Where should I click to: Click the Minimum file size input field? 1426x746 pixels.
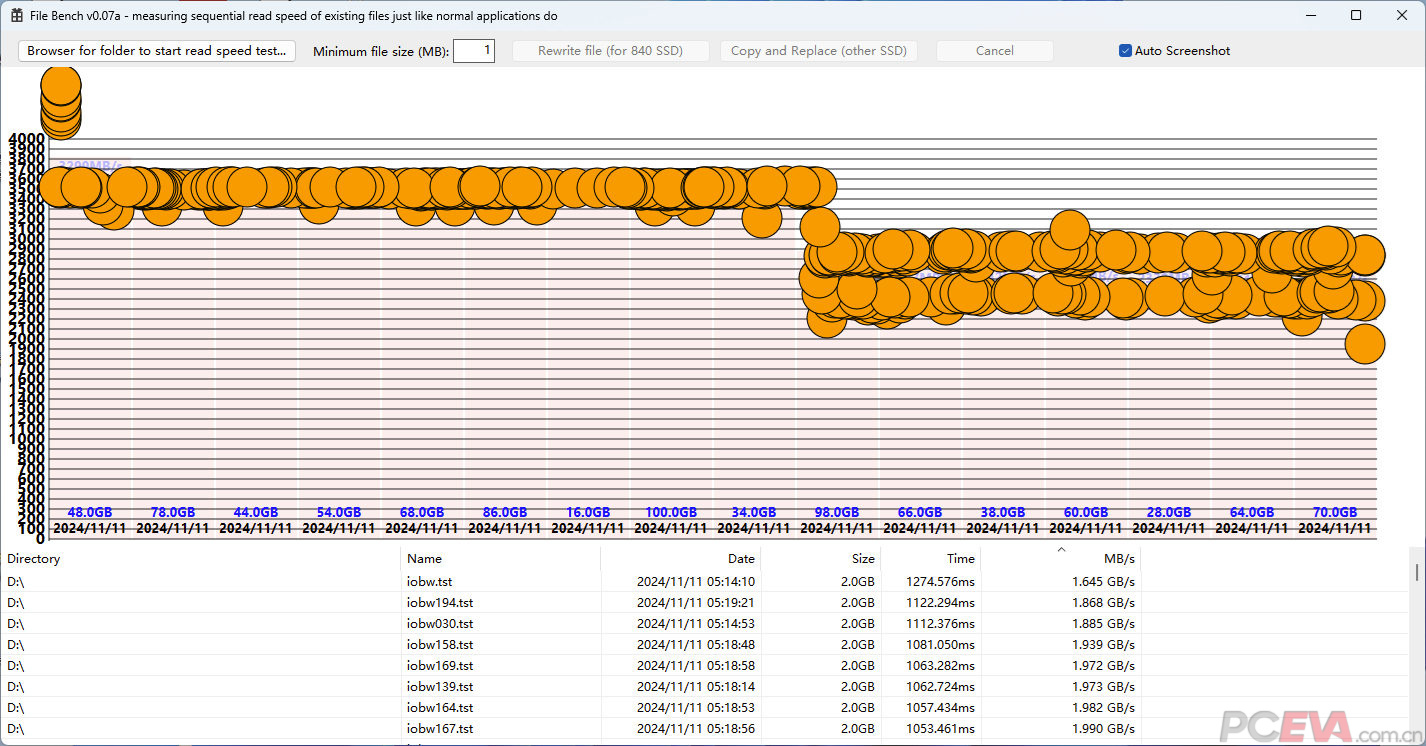pos(473,51)
